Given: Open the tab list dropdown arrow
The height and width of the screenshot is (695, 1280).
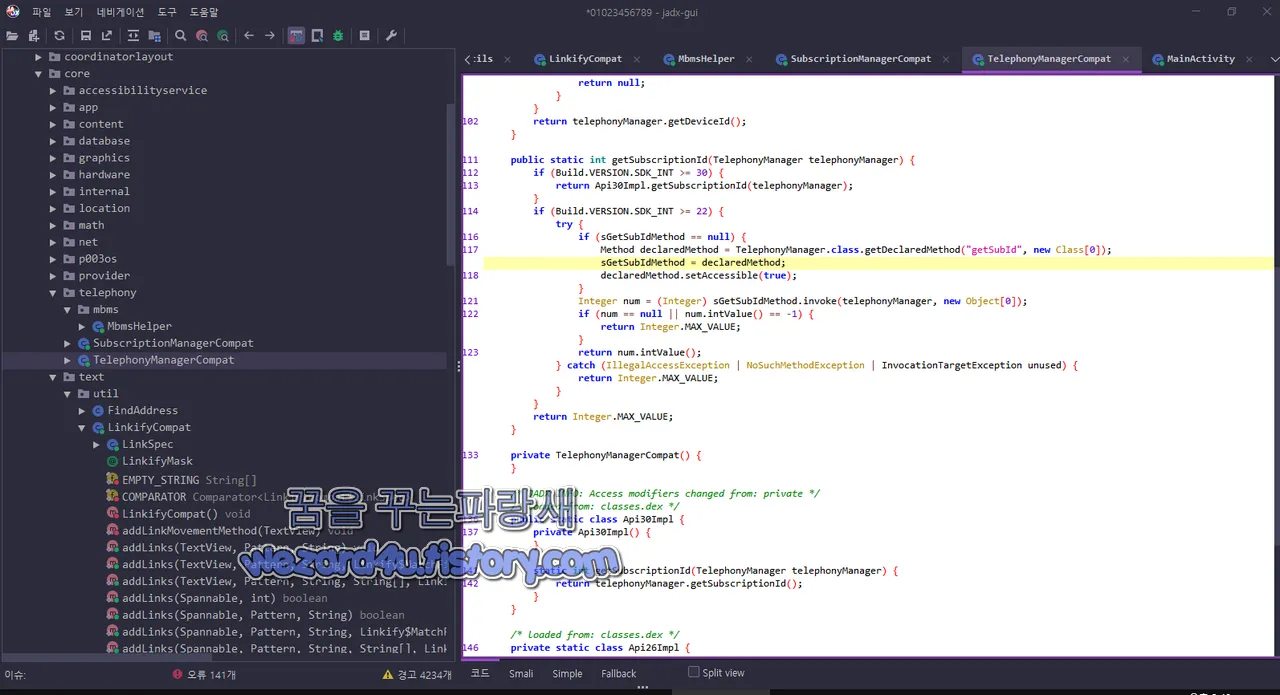Looking at the screenshot, I should 1274,59.
